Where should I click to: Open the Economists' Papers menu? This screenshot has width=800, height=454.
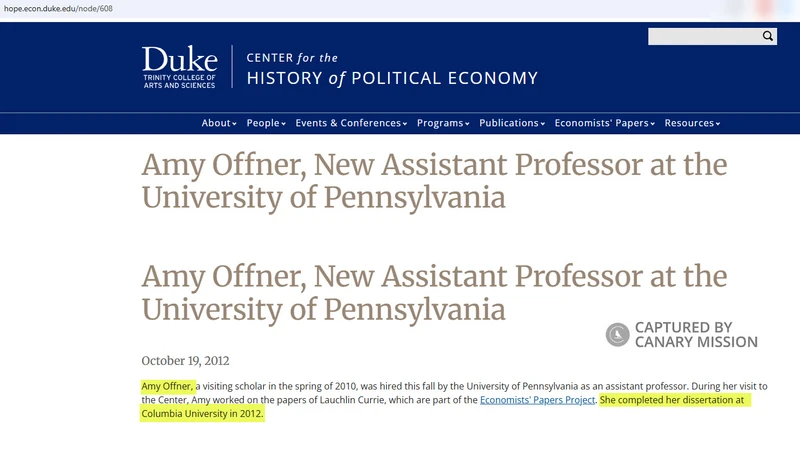(605, 123)
